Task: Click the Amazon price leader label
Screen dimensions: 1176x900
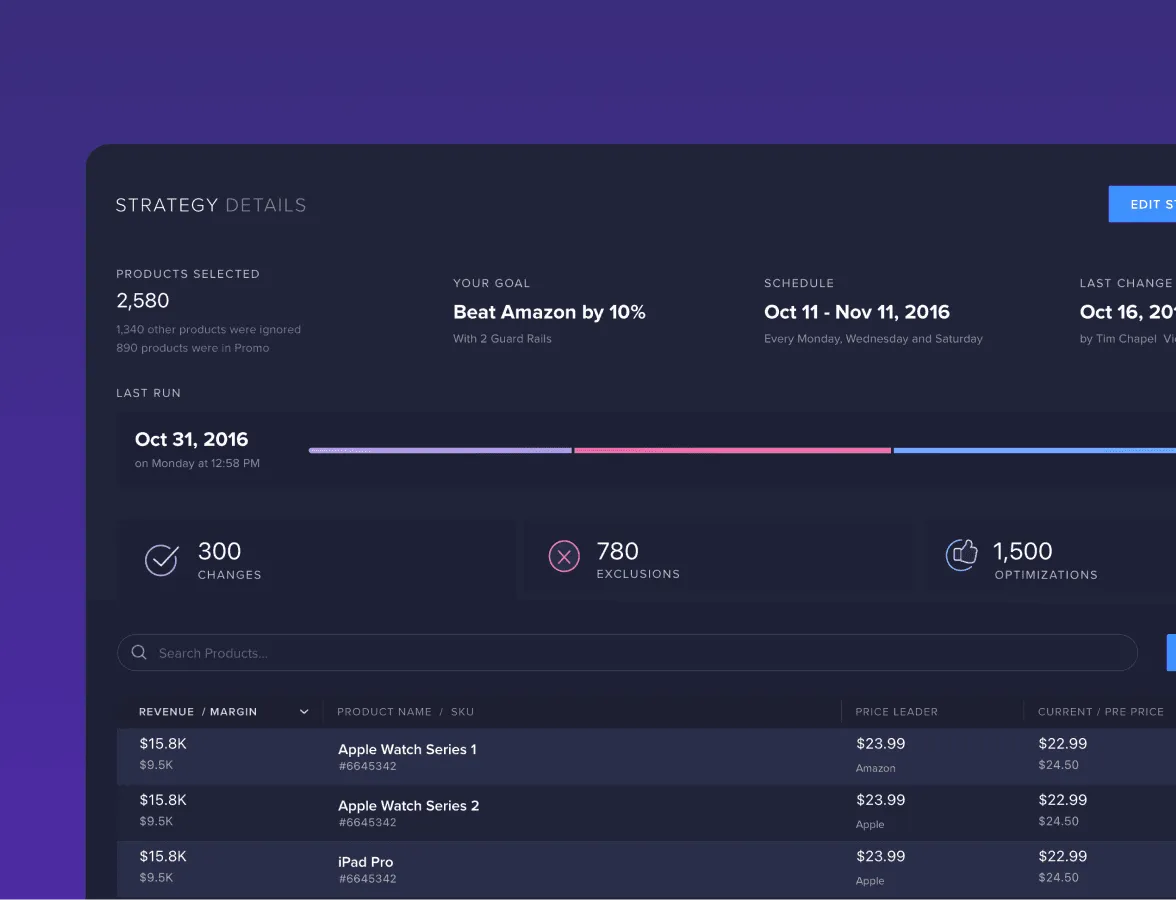Action: point(875,768)
